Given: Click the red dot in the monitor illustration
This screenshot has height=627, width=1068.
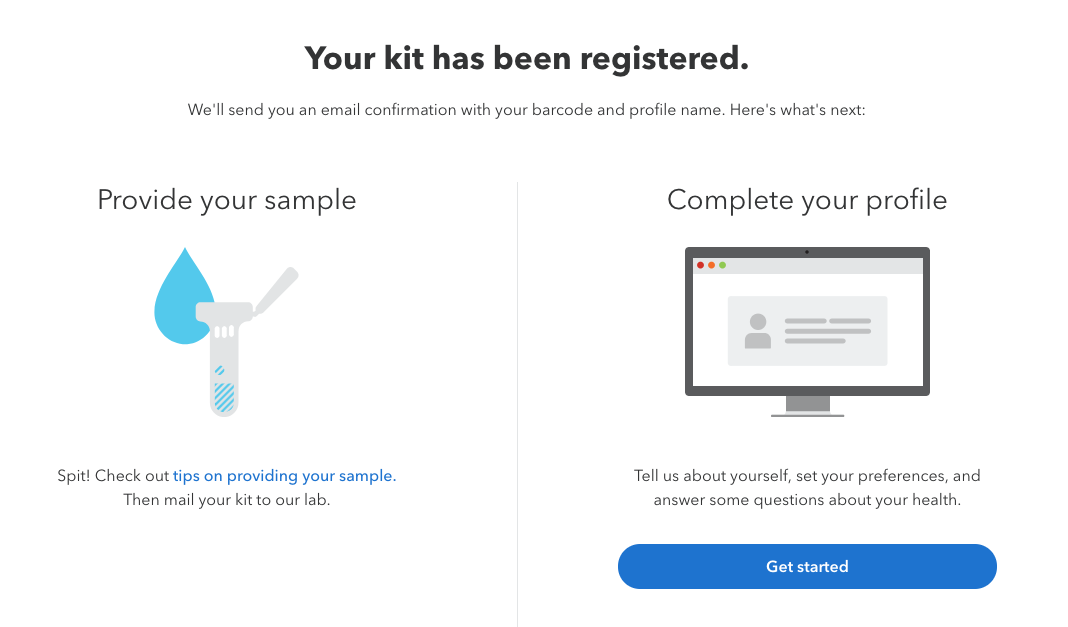Looking at the screenshot, I should tap(700, 265).
